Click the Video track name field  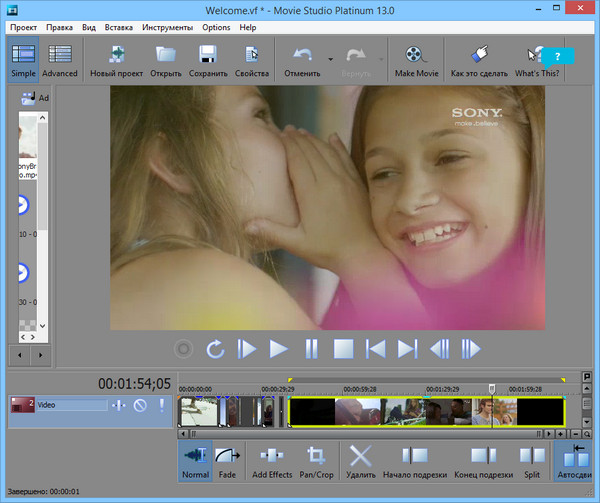tap(70, 406)
